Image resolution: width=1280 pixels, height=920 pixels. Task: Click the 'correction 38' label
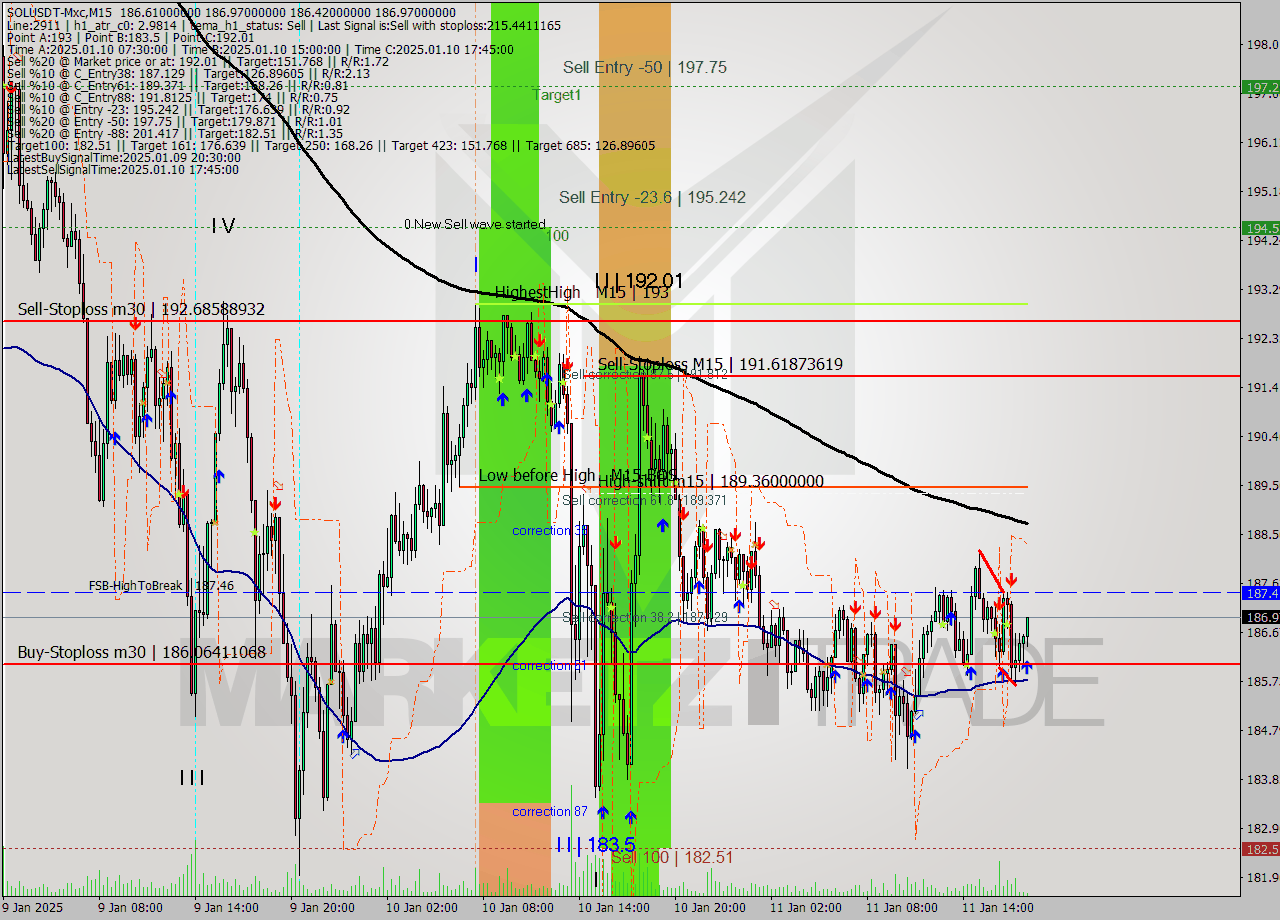(x=550, y=530)
